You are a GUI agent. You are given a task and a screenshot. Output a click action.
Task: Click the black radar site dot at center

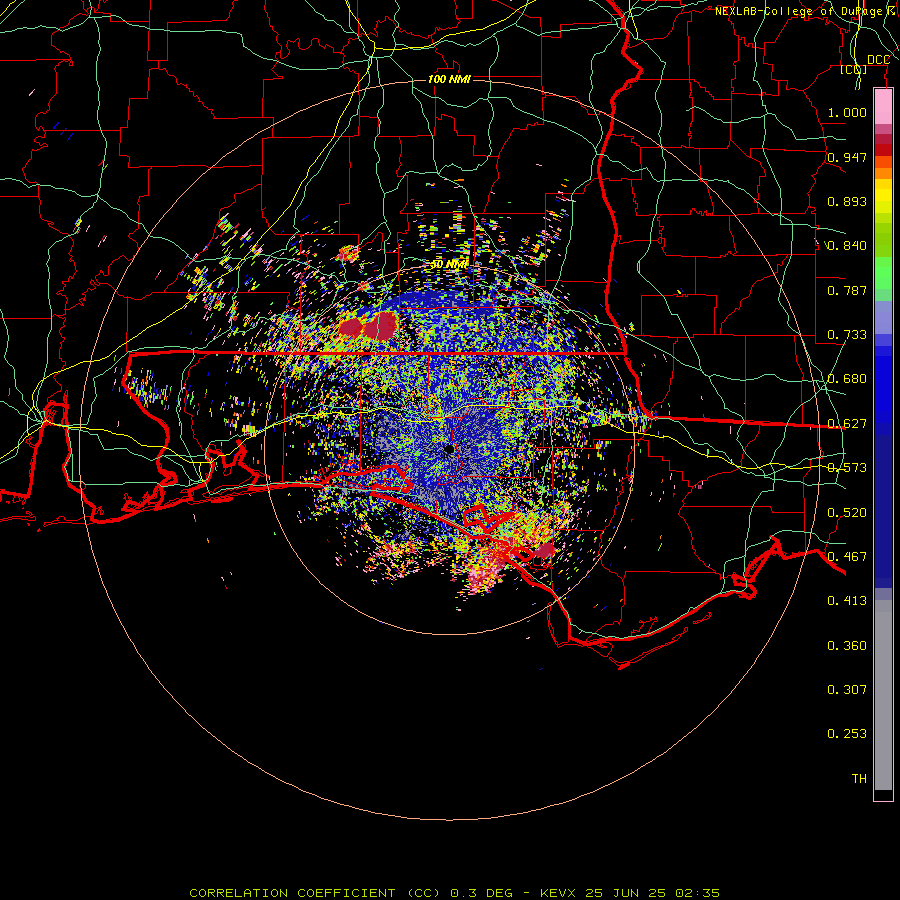[449, 449]
